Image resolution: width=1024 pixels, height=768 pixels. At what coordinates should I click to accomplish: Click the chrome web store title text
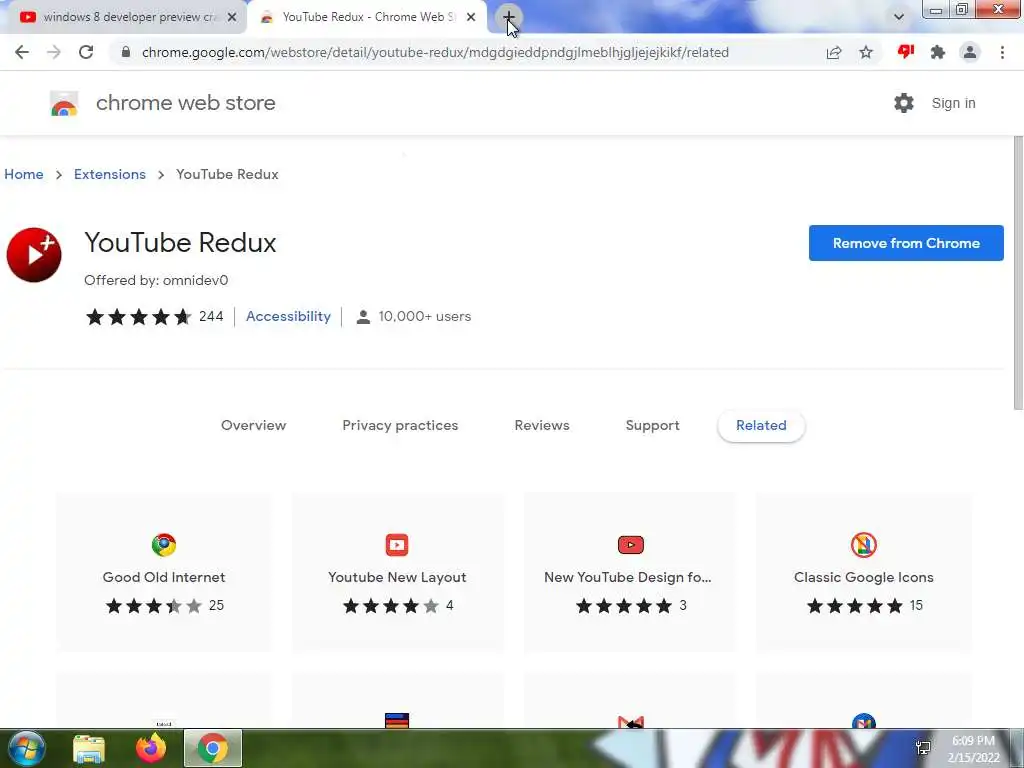pyautogui.click(x=185, y=103)
